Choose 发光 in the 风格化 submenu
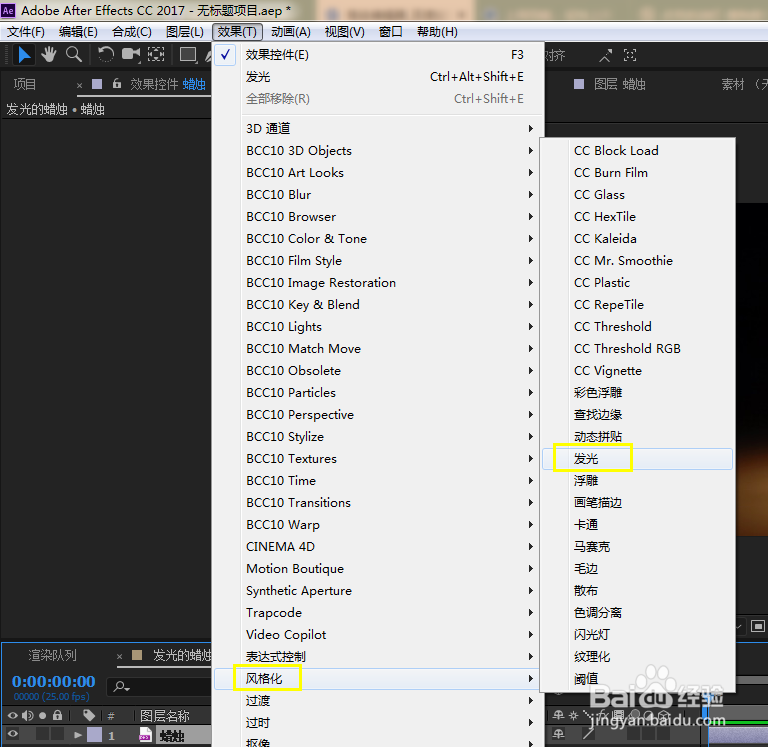 [x=637, y=459]
